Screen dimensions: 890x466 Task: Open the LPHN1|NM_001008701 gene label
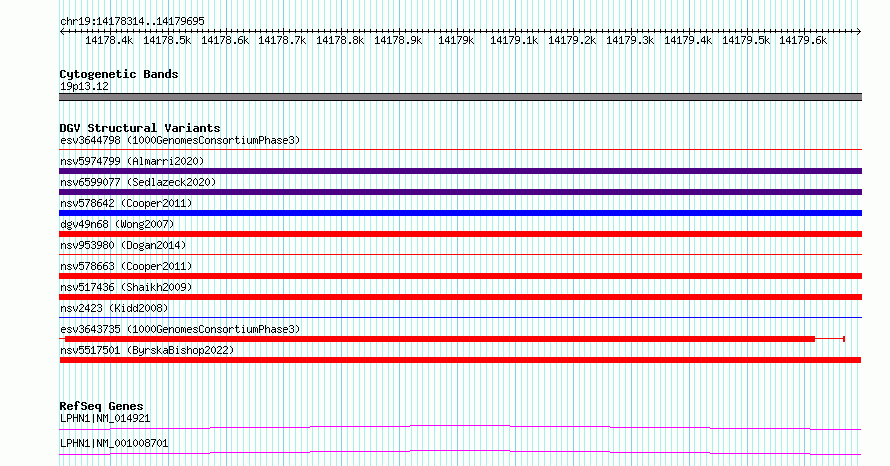114,443
